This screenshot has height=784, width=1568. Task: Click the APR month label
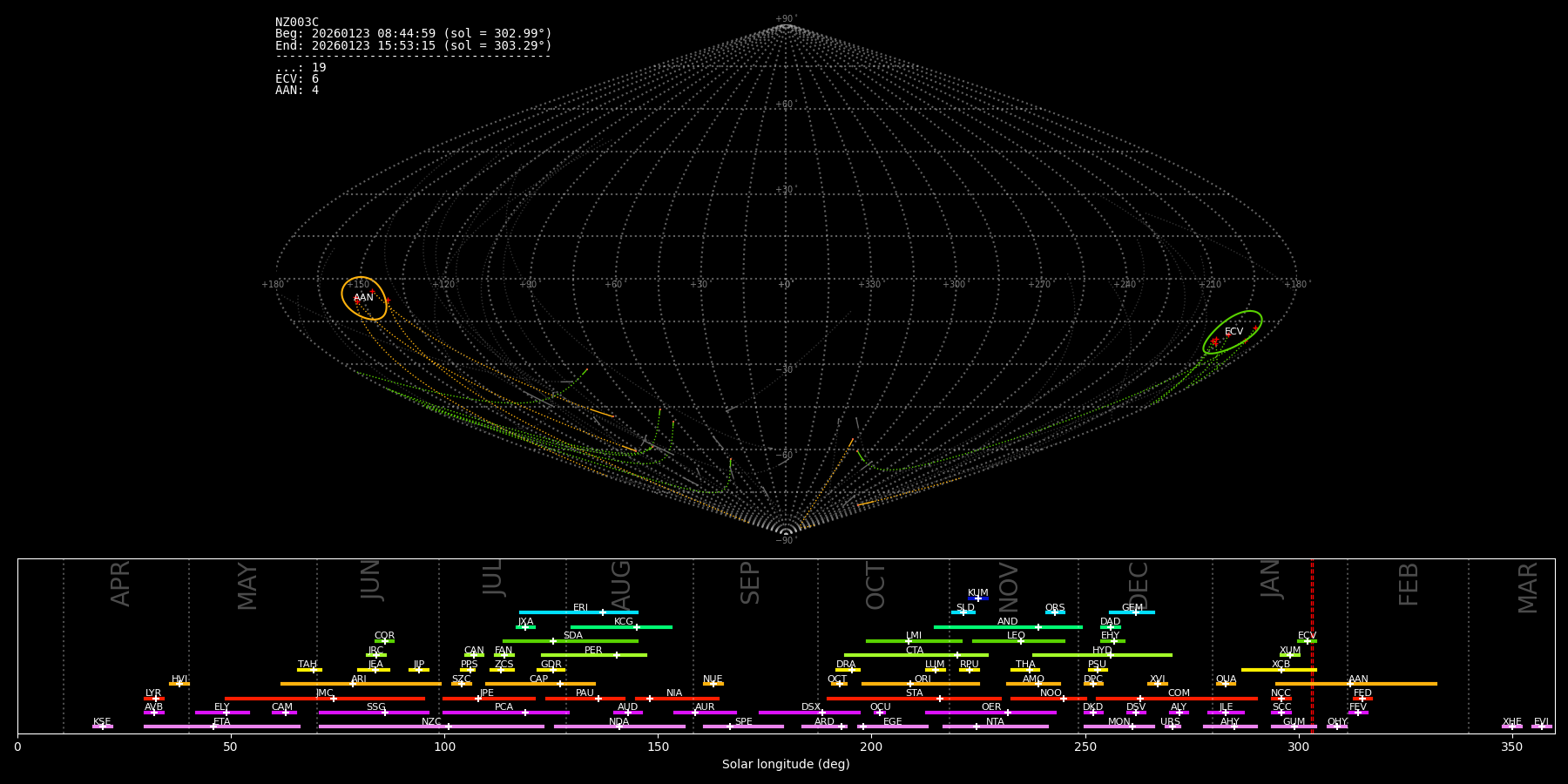[x=120, y=583]
